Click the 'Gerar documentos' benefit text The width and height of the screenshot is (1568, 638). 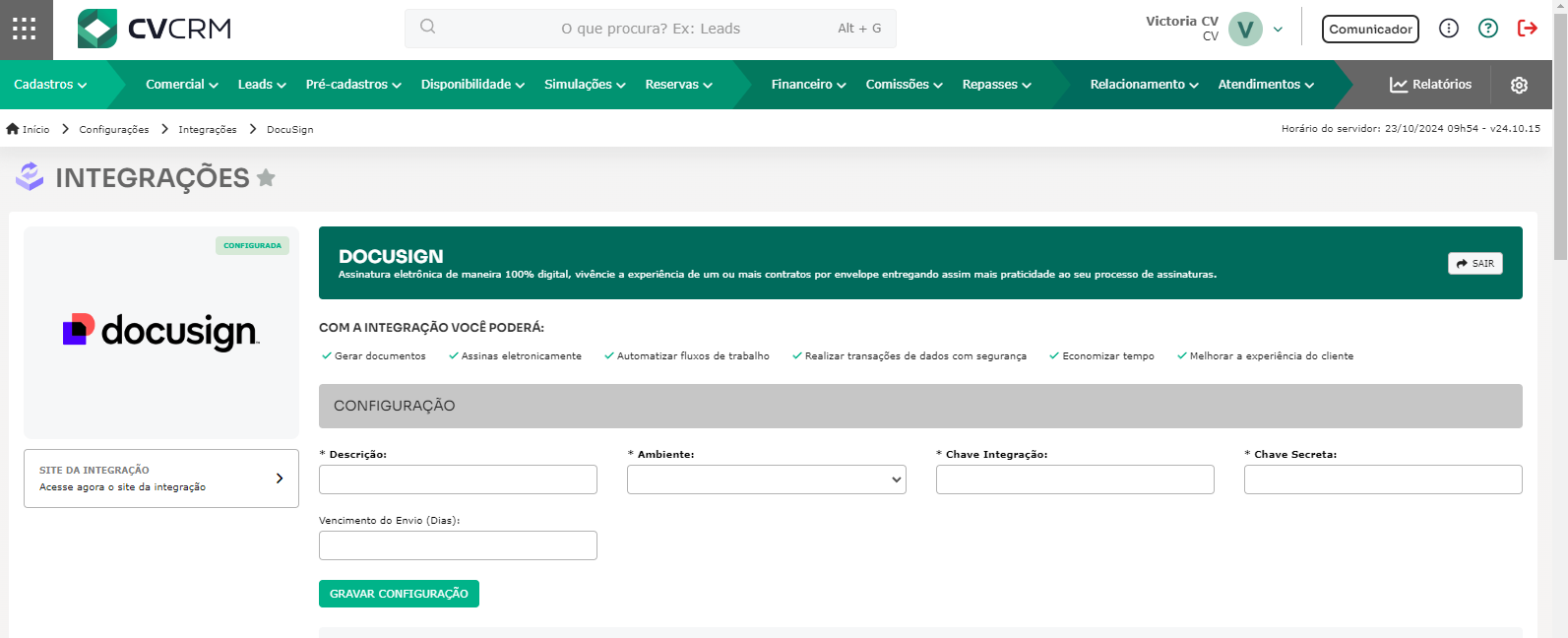380,356
